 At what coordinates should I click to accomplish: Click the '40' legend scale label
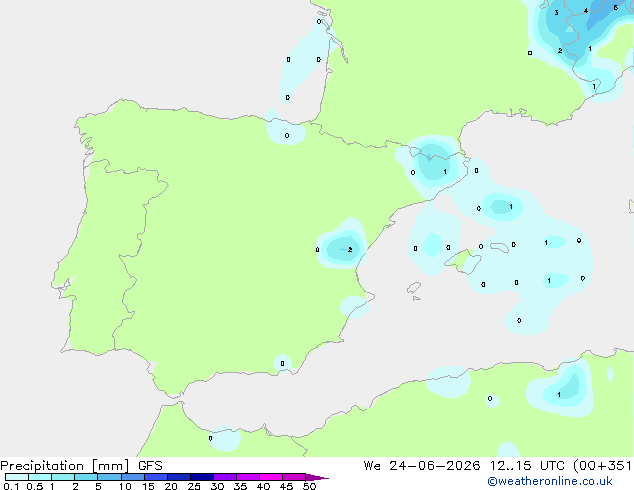[263, 486]
